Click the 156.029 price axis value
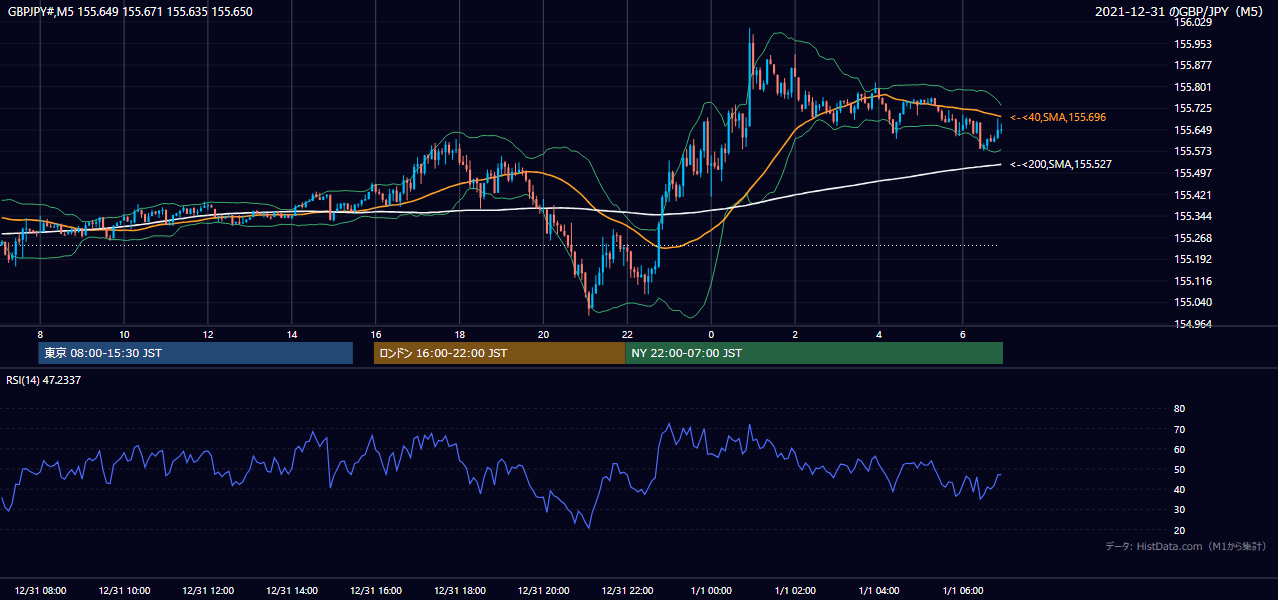1278x600 pixels. pyautogui.click(x=1193, y=22)
